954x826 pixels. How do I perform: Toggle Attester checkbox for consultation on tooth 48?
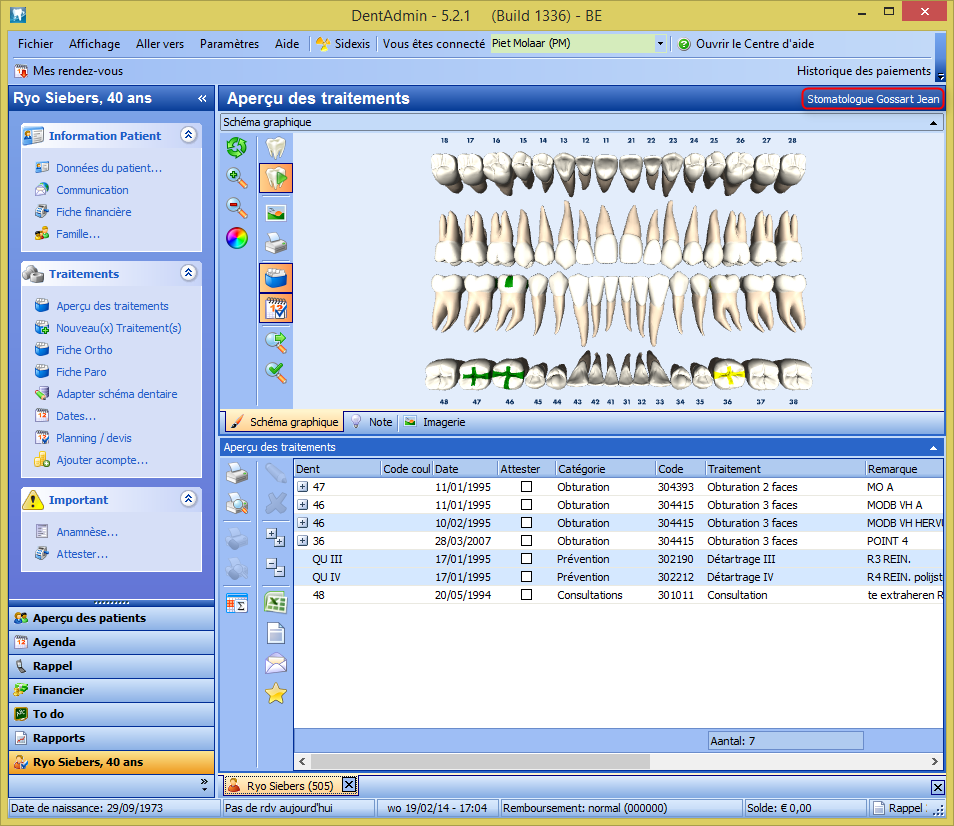click(x=526, y=595)
